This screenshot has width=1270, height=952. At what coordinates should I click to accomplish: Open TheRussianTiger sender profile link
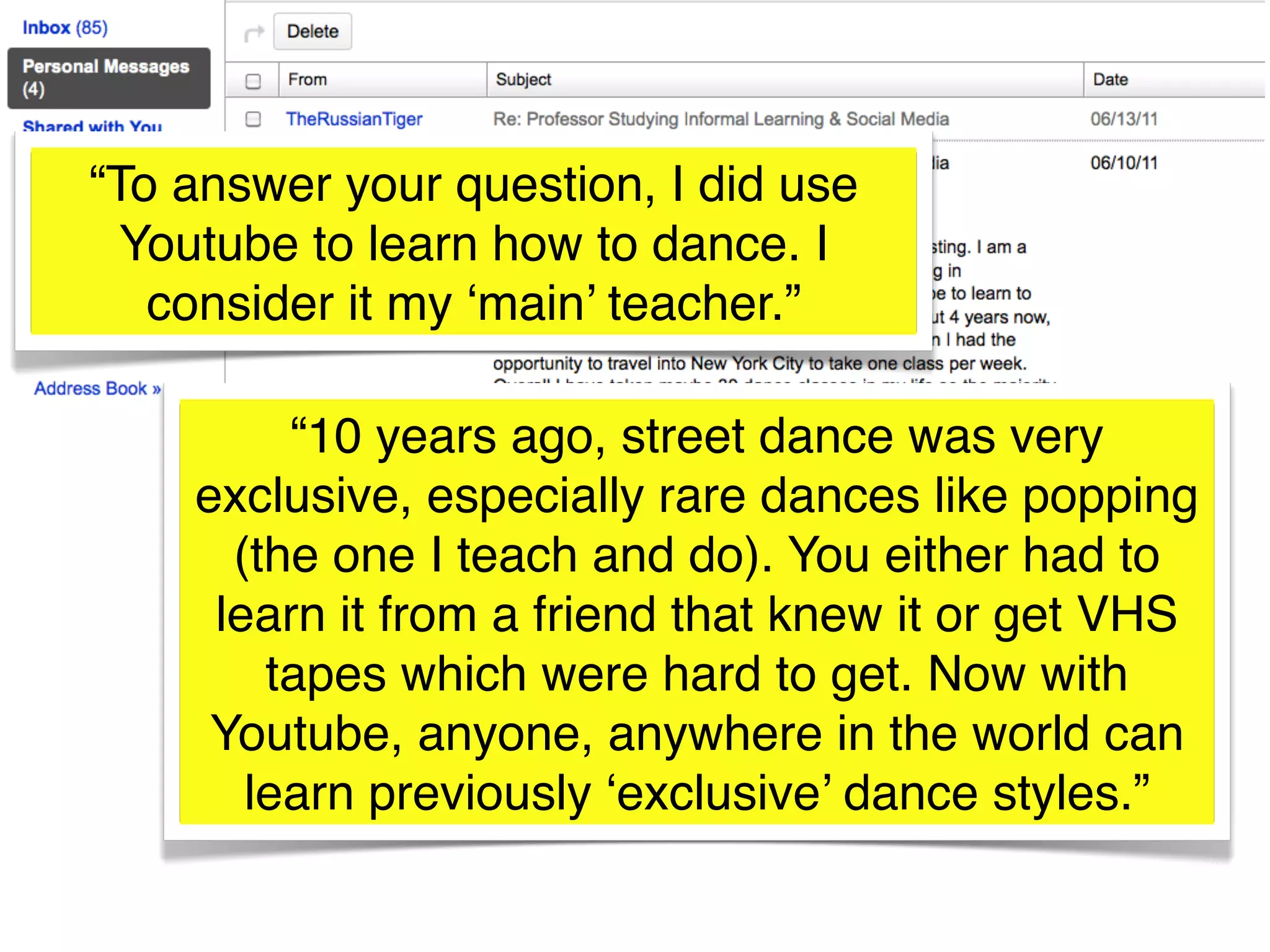[x=354, y=119]
